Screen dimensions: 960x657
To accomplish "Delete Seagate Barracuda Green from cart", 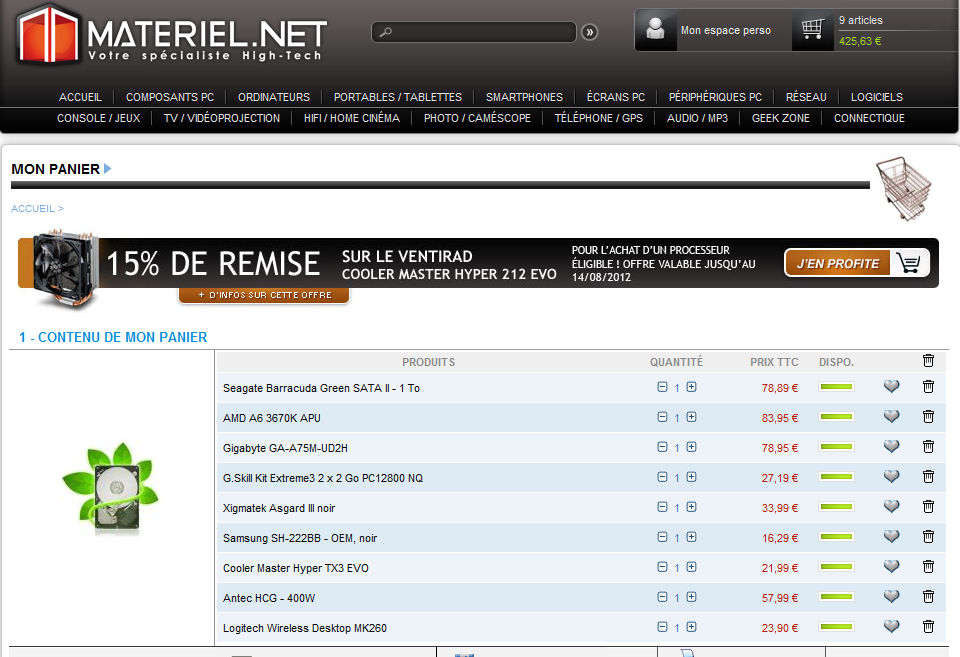I will click(x=928, y=387).
